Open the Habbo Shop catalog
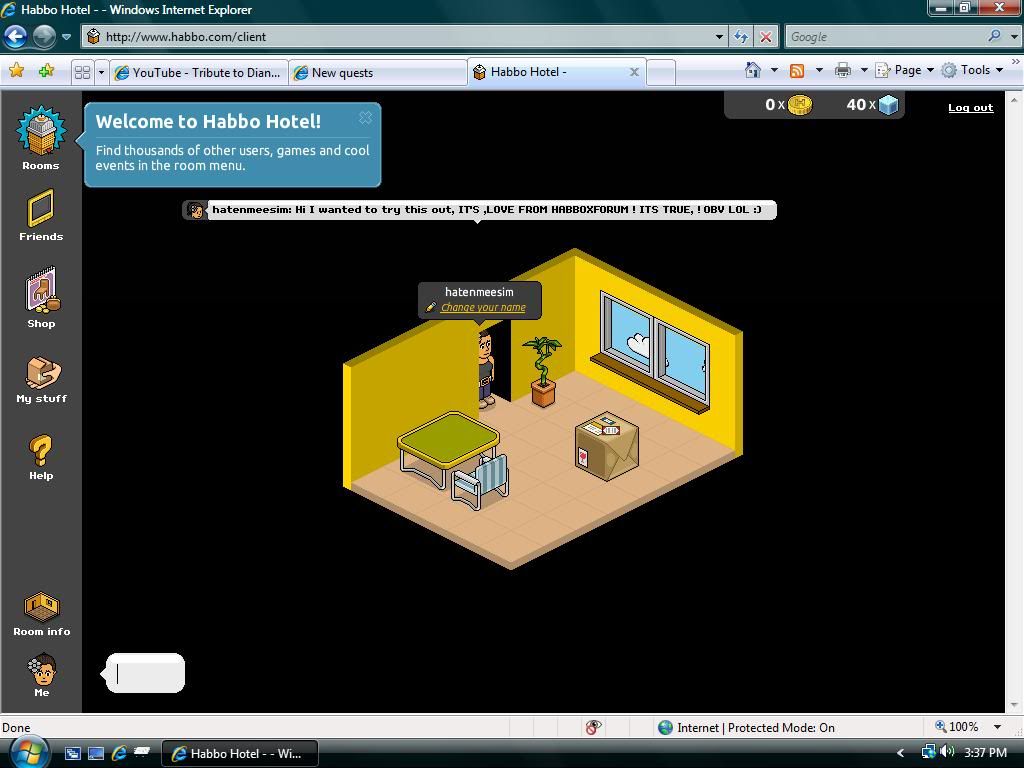The height and width of the screenshot is (768, 1024). tap(41, 296)
